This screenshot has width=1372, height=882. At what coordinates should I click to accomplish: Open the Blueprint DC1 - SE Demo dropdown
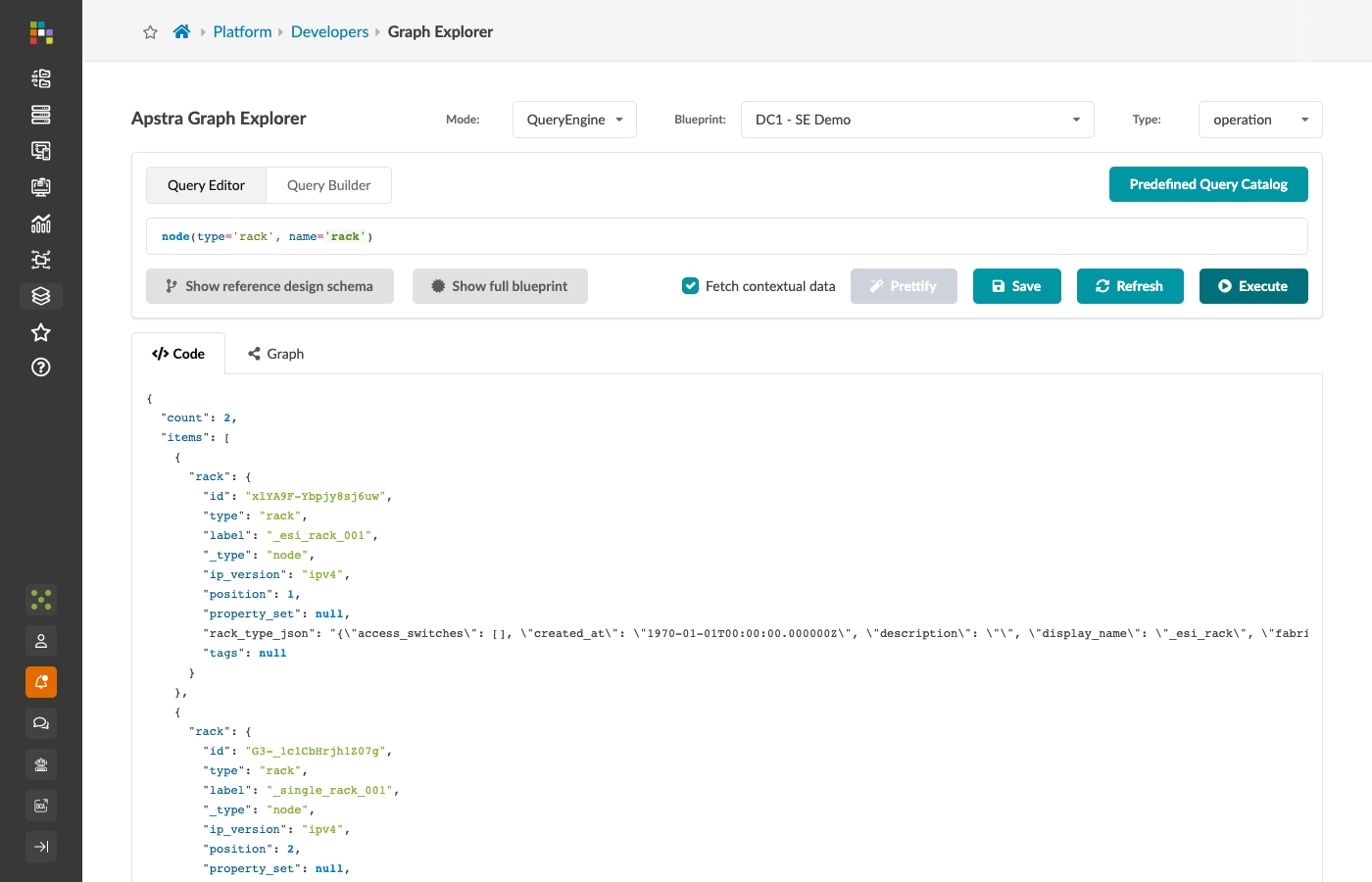[x=917, y=120]
